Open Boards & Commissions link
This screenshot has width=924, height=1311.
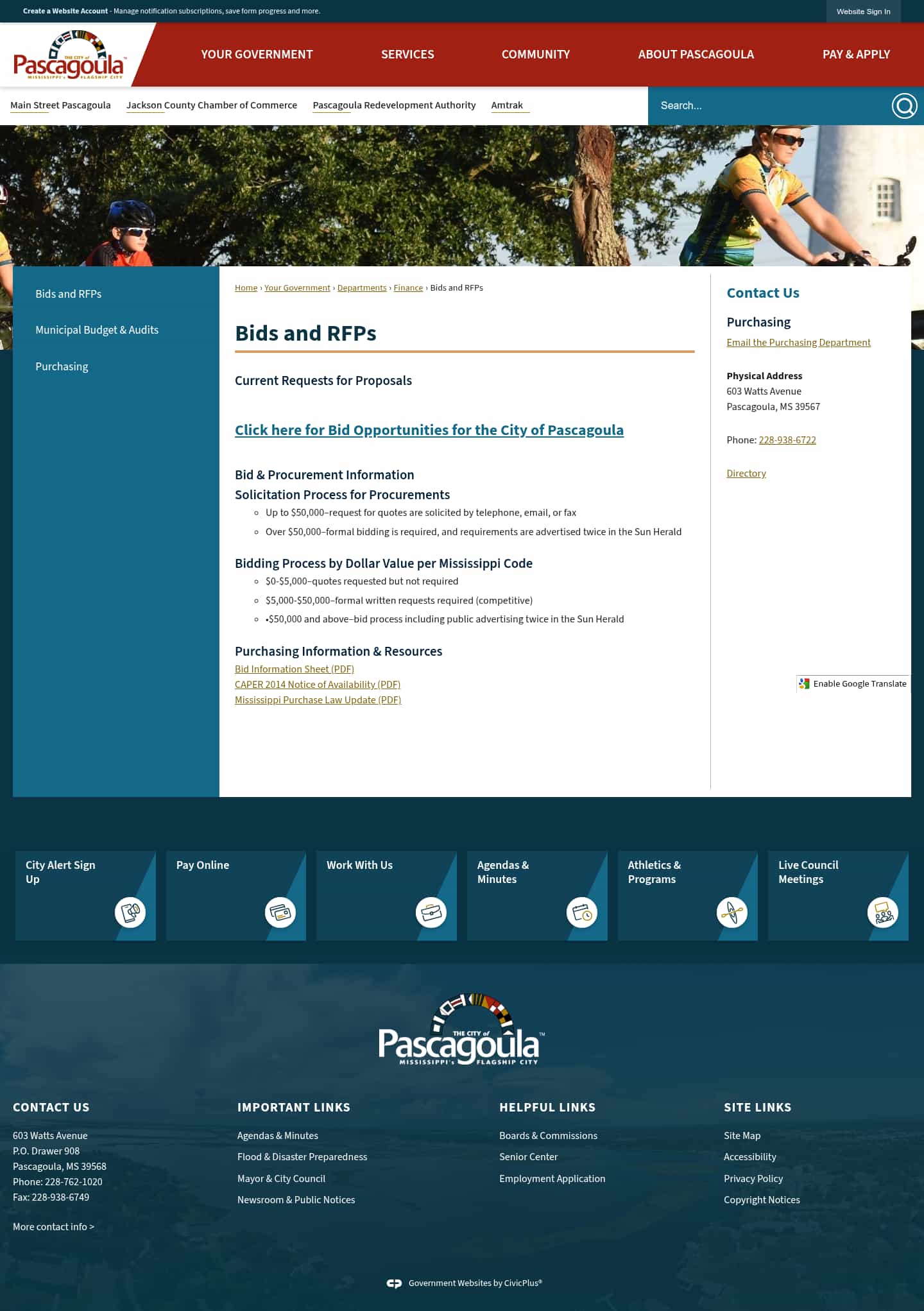(548, 1136)
